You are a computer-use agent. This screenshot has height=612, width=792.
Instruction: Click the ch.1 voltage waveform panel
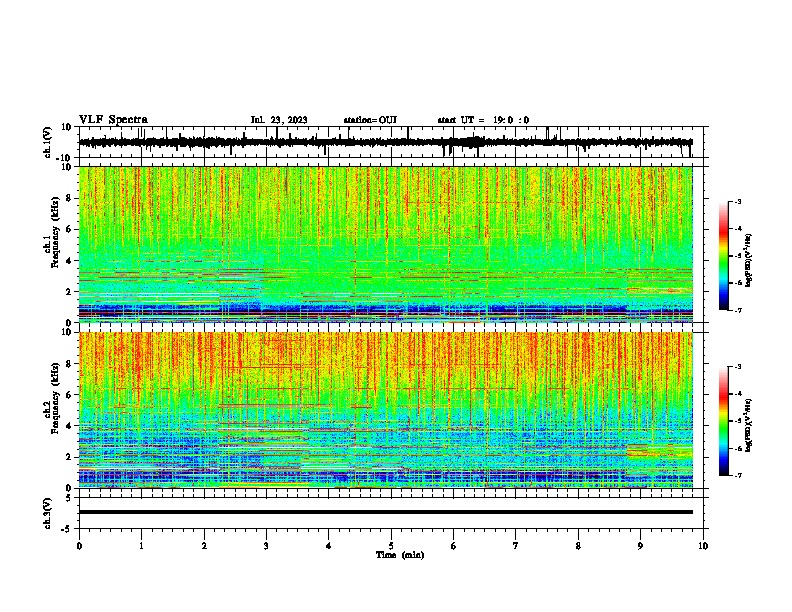tap(391, 142)
